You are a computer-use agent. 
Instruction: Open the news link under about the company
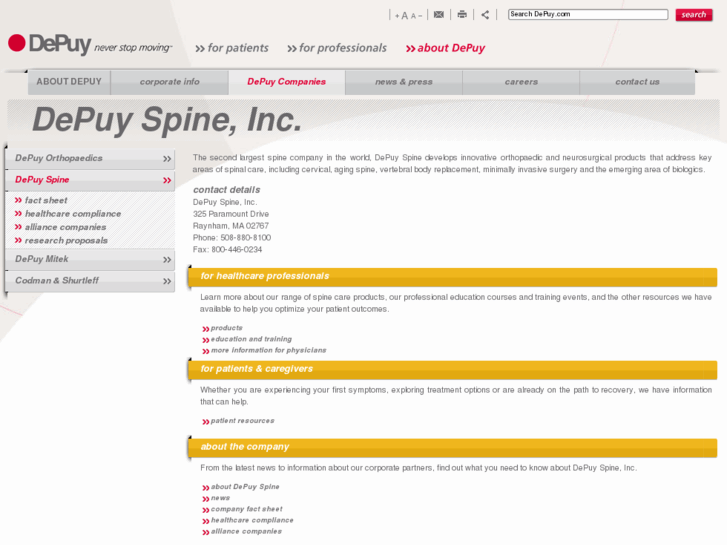(220, 498)
